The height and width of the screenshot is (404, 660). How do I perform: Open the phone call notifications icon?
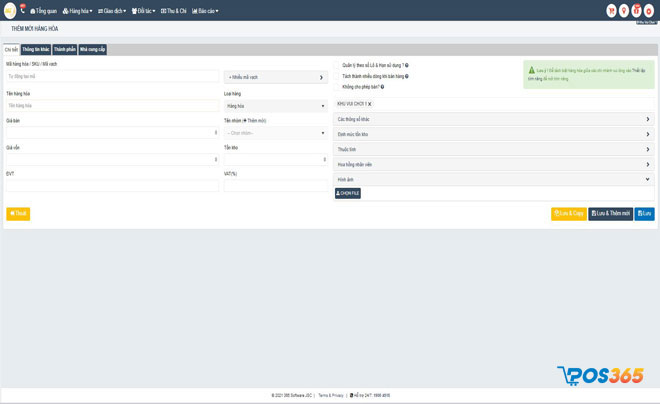22,9
